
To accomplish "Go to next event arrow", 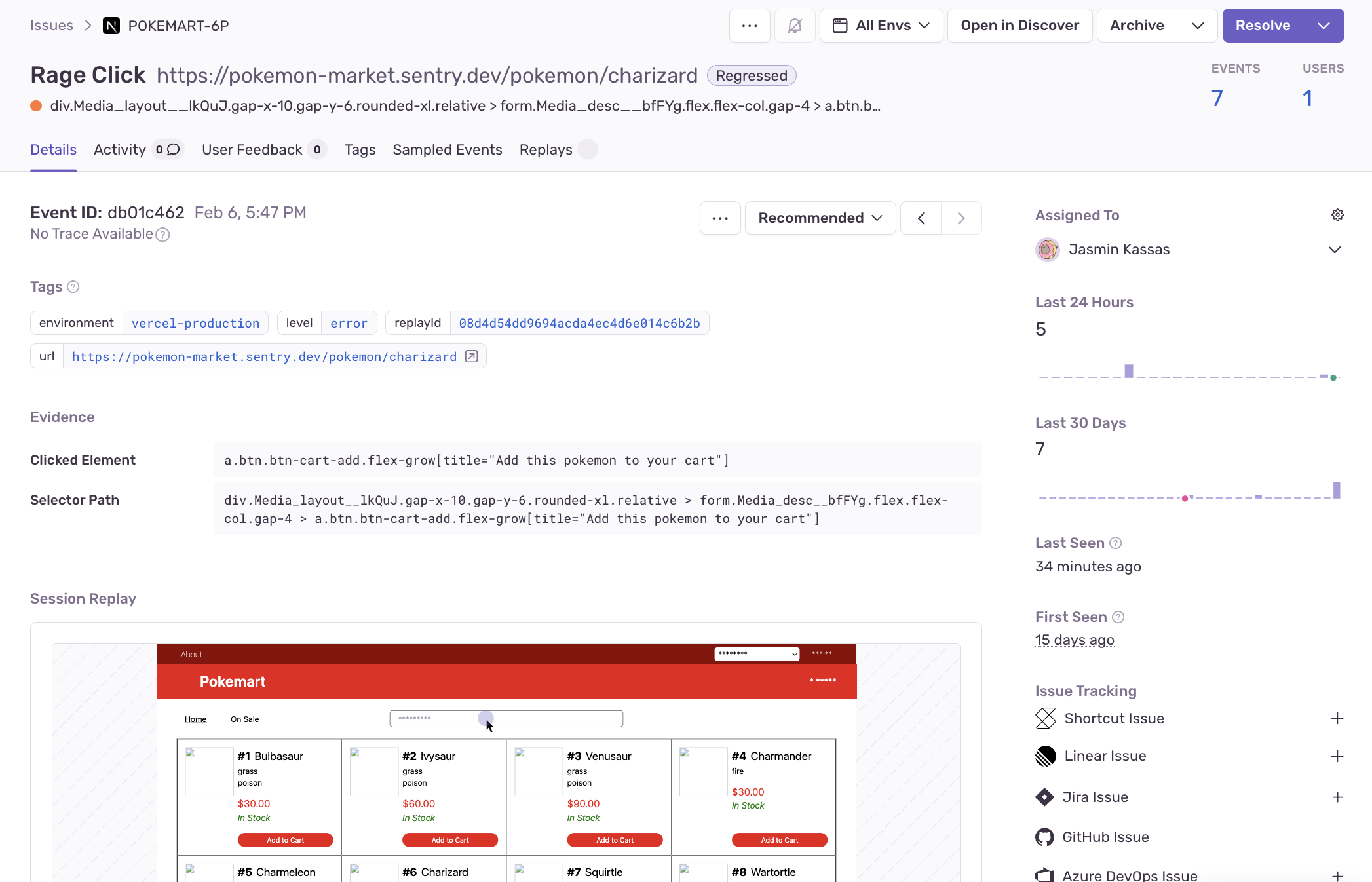I will (961, 218).
